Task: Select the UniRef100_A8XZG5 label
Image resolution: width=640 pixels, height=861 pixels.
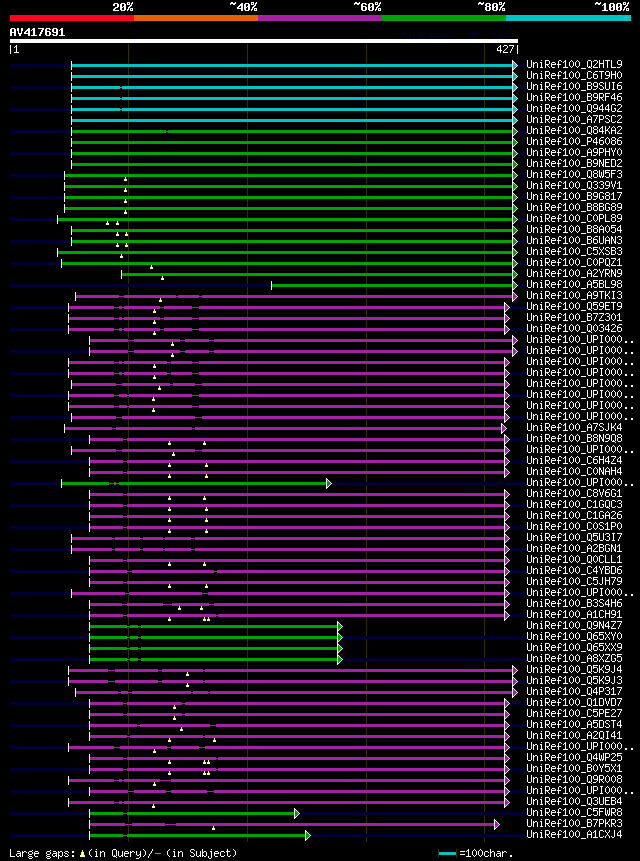Action: (574, 658)
